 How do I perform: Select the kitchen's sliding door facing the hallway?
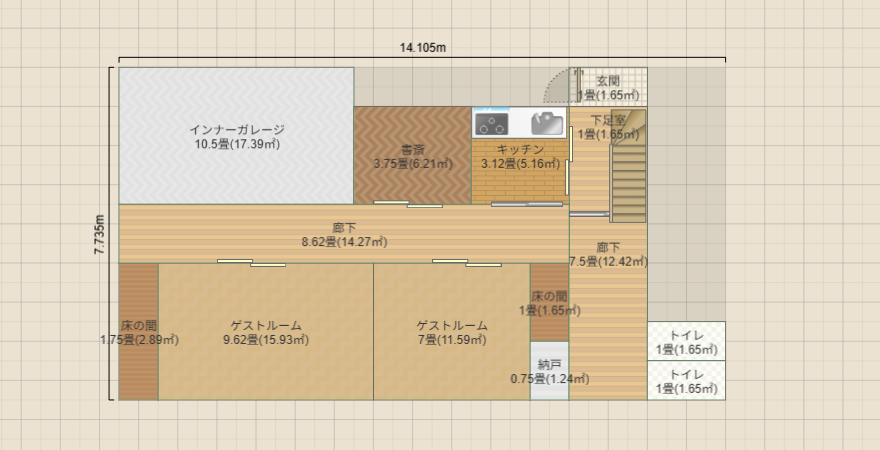click(x=527, y=204)
